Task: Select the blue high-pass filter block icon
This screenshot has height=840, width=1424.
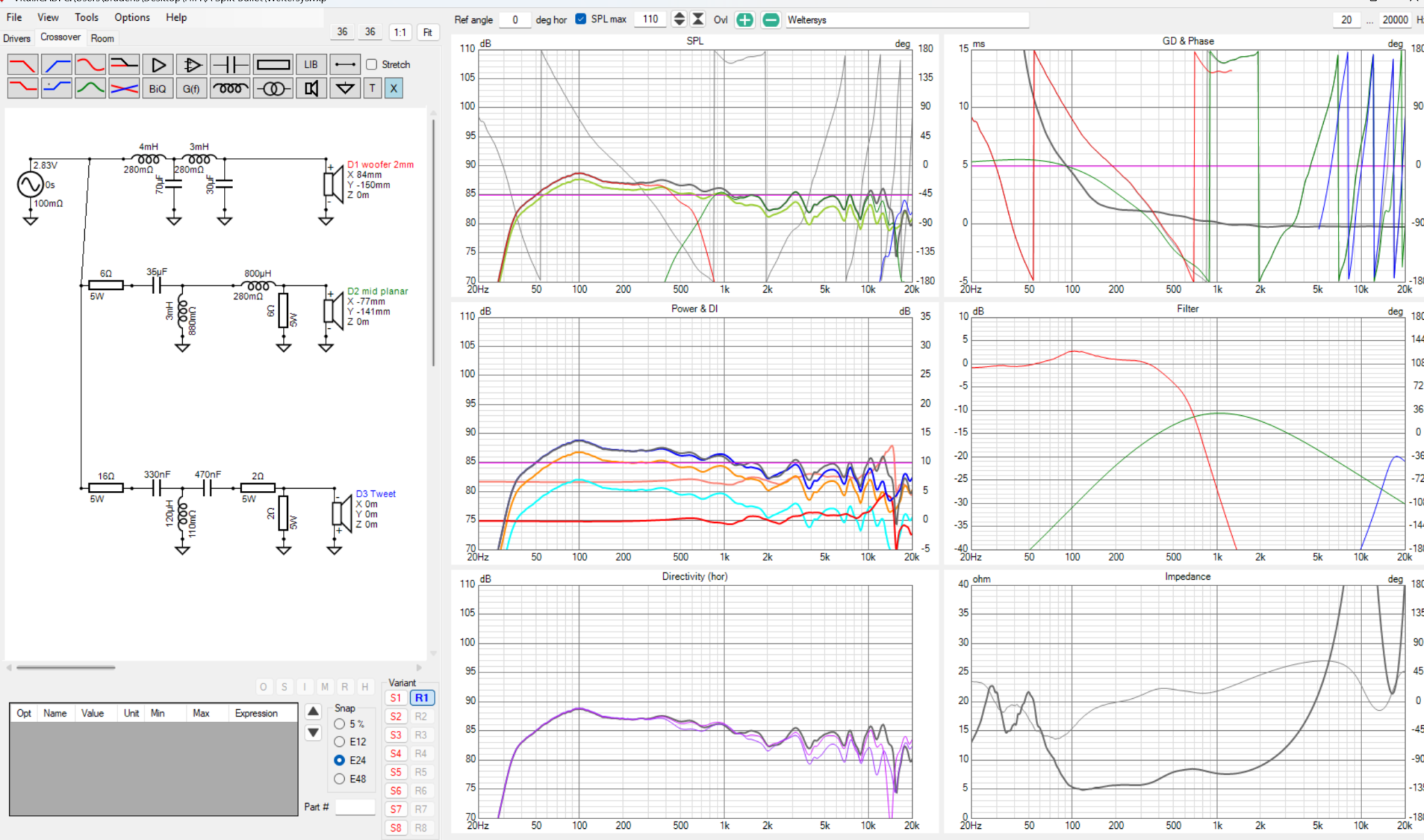Action: click(56, 65)
